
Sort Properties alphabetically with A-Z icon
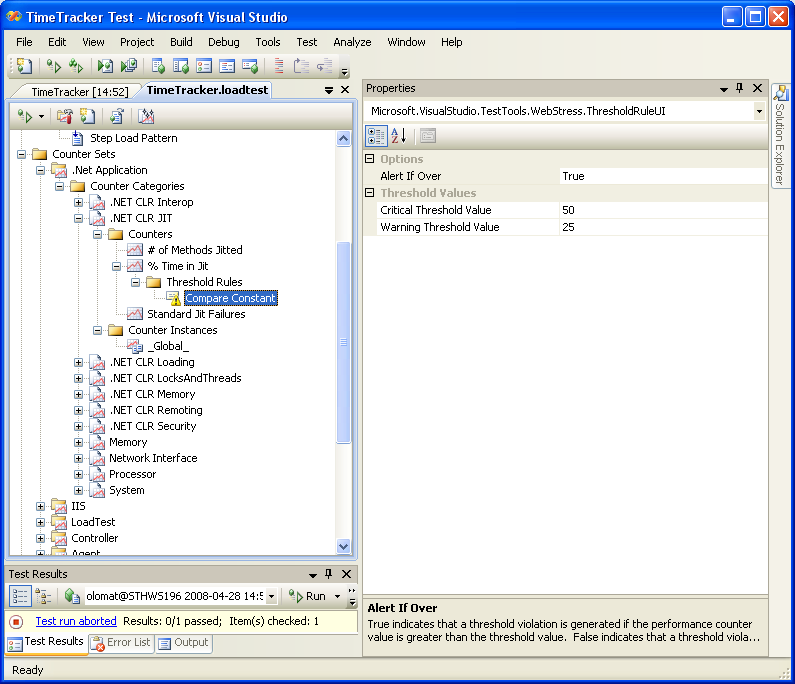(399, 136)
